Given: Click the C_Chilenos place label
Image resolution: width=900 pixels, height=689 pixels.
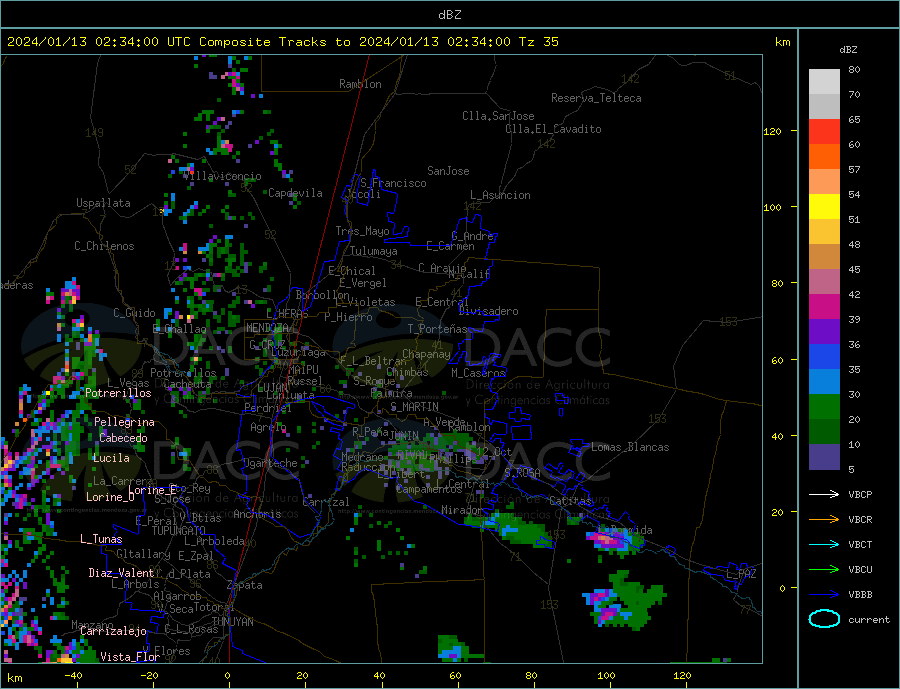Looking at the screenshot, I should pyautogui.click(x=104, y=246).
